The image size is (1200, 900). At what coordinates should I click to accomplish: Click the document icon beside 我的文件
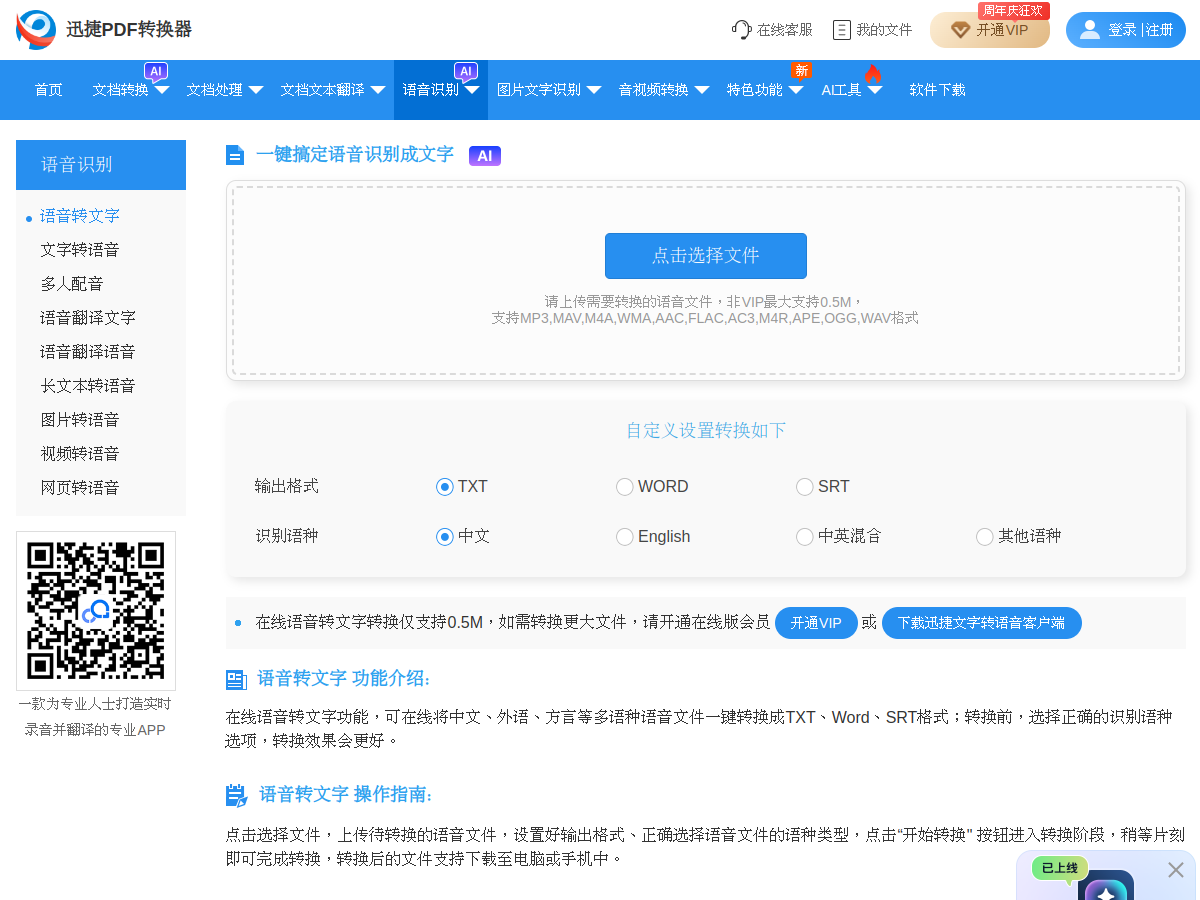click(x=842, y=30)
